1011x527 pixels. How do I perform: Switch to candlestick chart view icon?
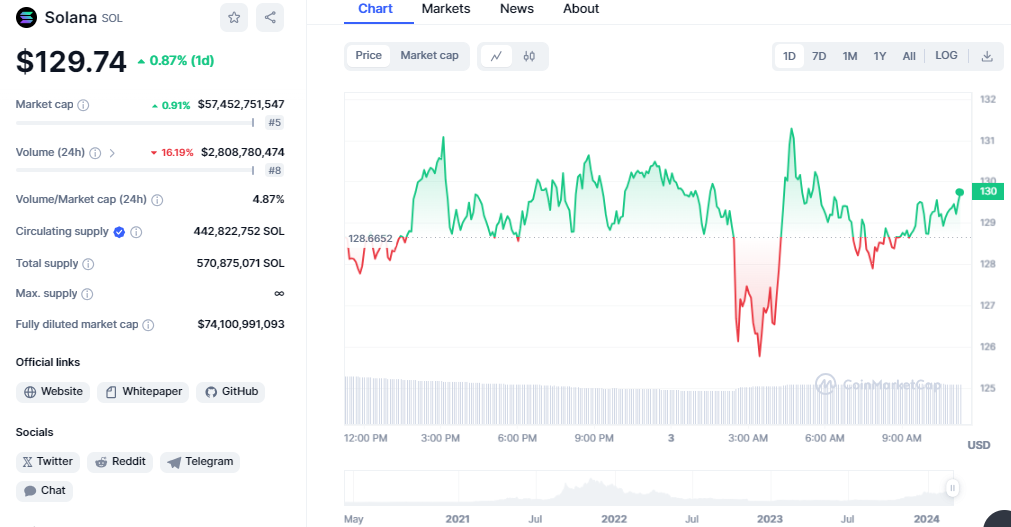(529, 57)
